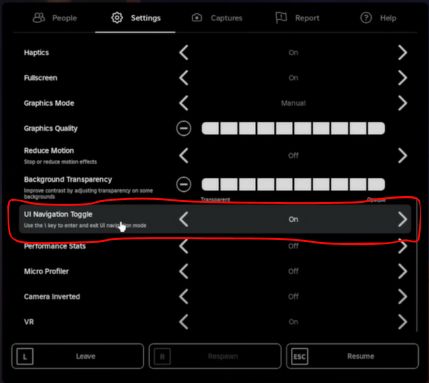429x383 pixels.
Task: Open the Help tab
Action: tap(378, 18)
